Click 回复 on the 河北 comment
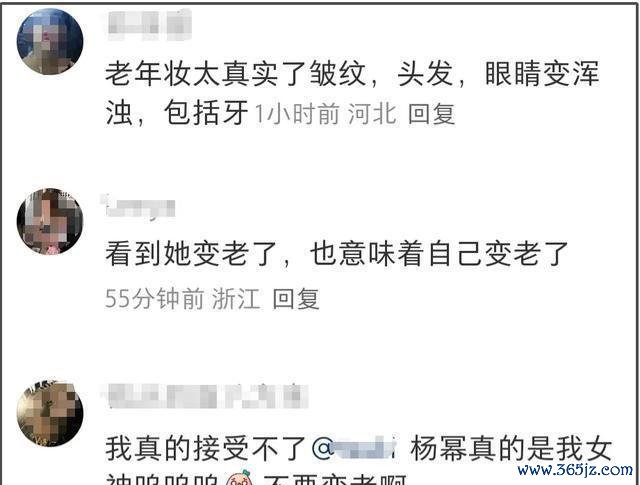This screenshot has height=485, width=640. (x=431, y=113)
